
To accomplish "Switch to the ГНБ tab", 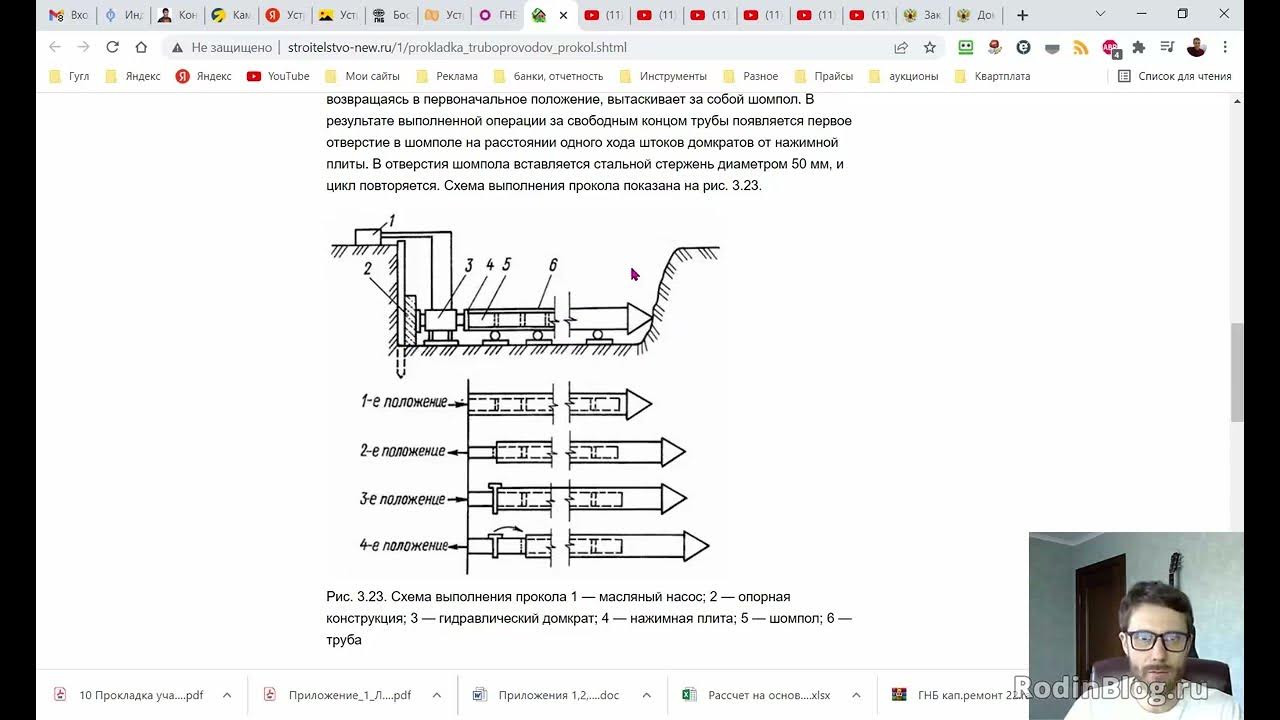I will tap(497, 15).
